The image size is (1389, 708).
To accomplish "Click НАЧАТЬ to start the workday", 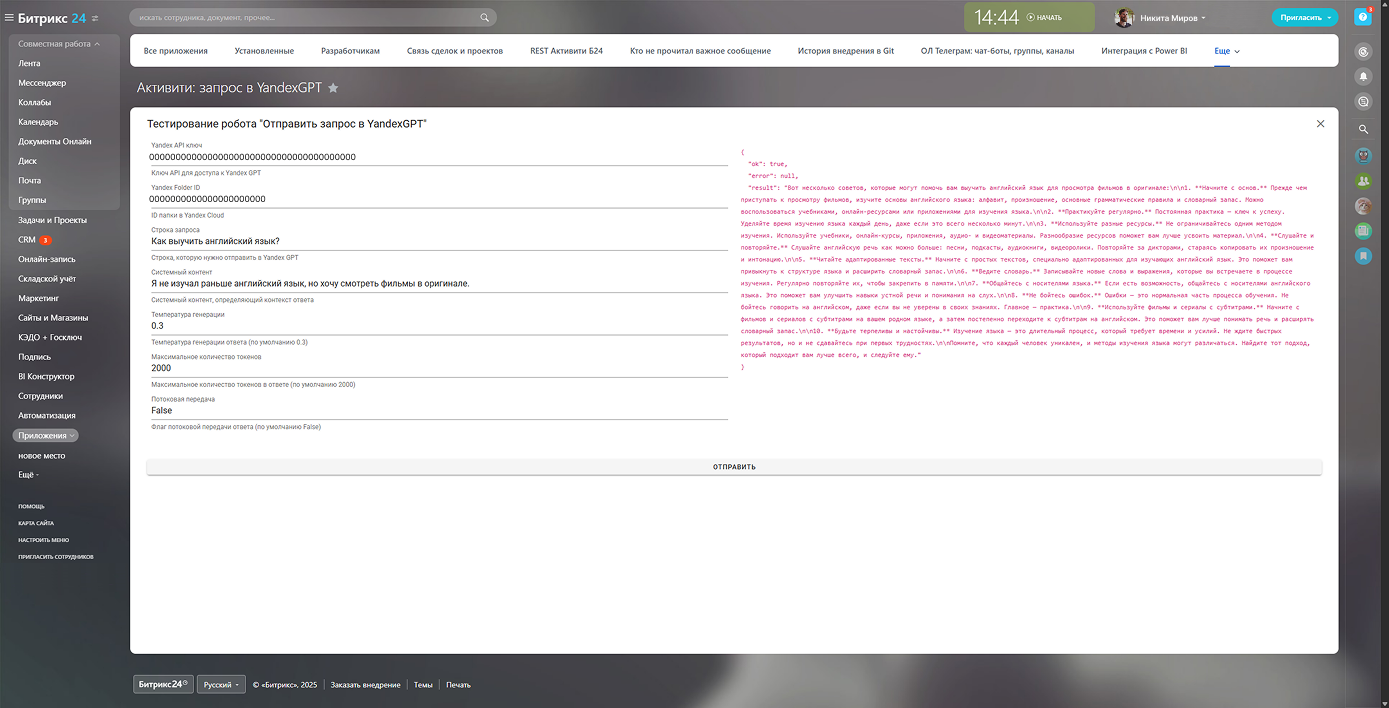I will click(1049, 18).
